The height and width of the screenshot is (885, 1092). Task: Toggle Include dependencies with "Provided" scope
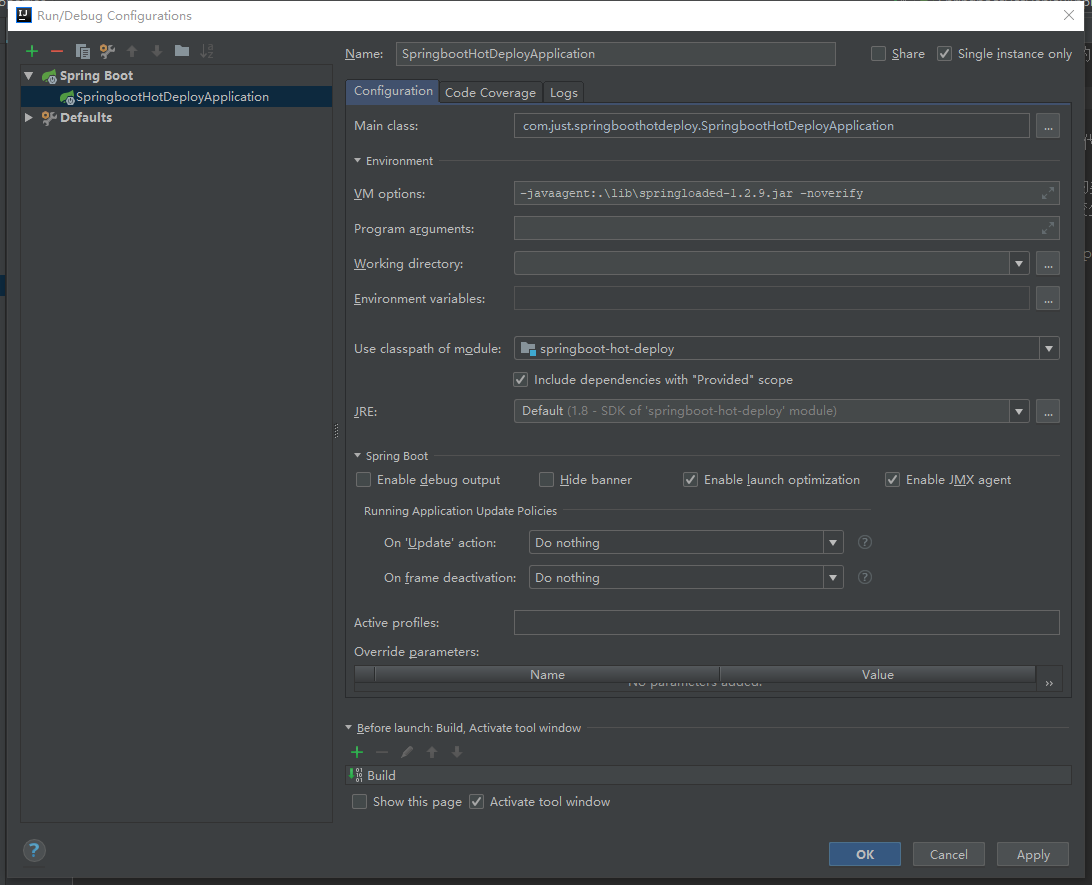[x=520, y=379]
